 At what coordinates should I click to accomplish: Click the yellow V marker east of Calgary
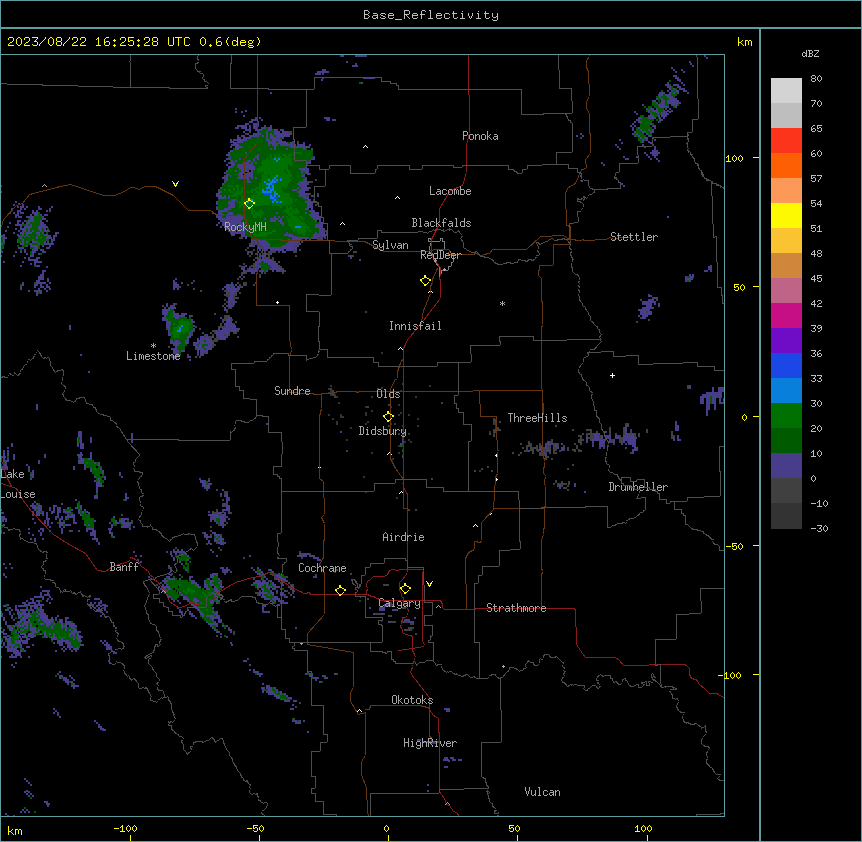click(429, 584)
